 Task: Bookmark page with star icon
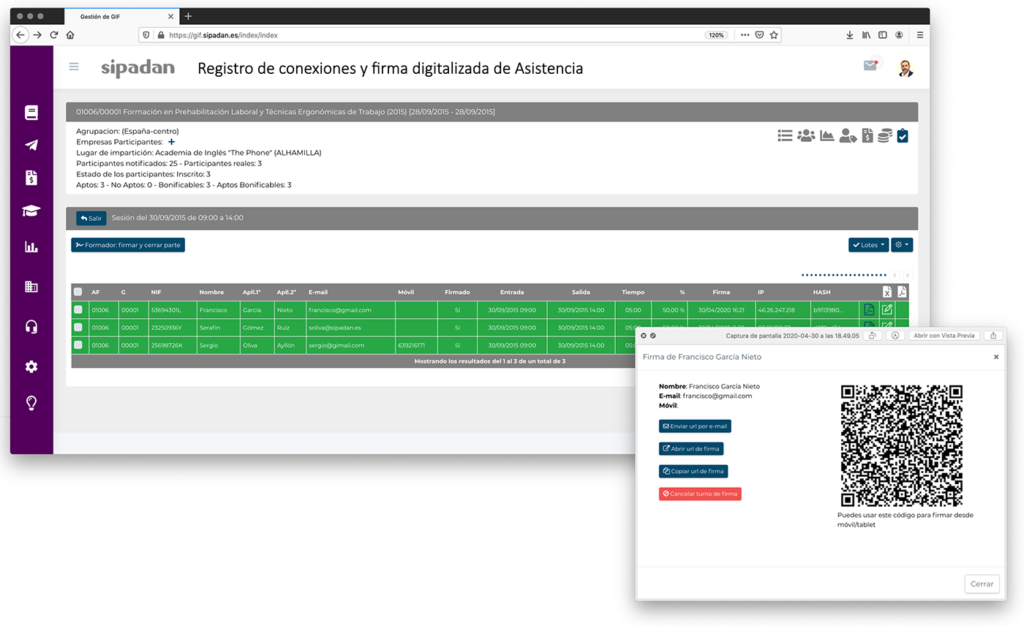[x=774, y=35]
